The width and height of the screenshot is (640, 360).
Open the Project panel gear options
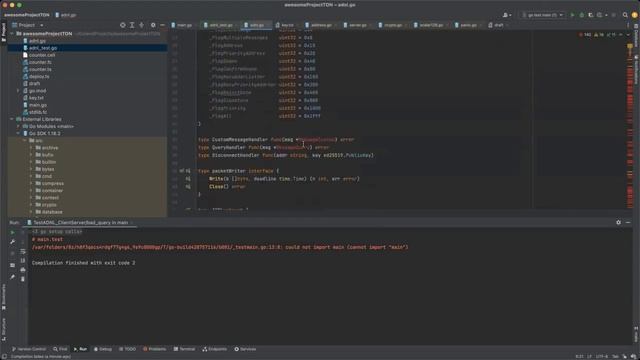pyautogui.click(x=153, y=25)
